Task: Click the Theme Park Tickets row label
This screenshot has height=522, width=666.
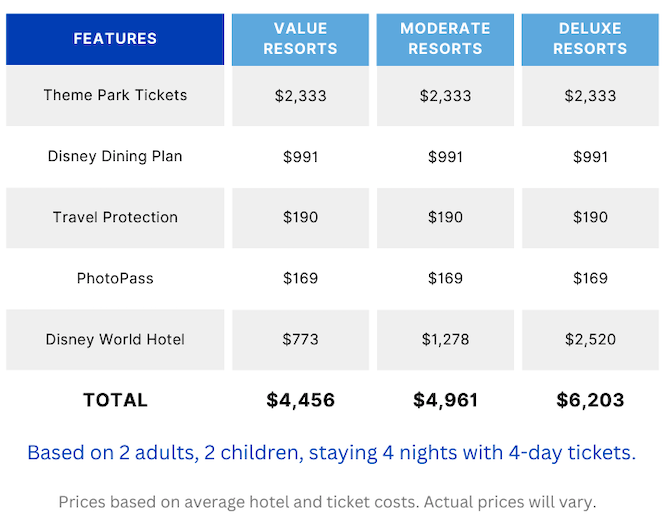Action: click(x=115, y=96)
